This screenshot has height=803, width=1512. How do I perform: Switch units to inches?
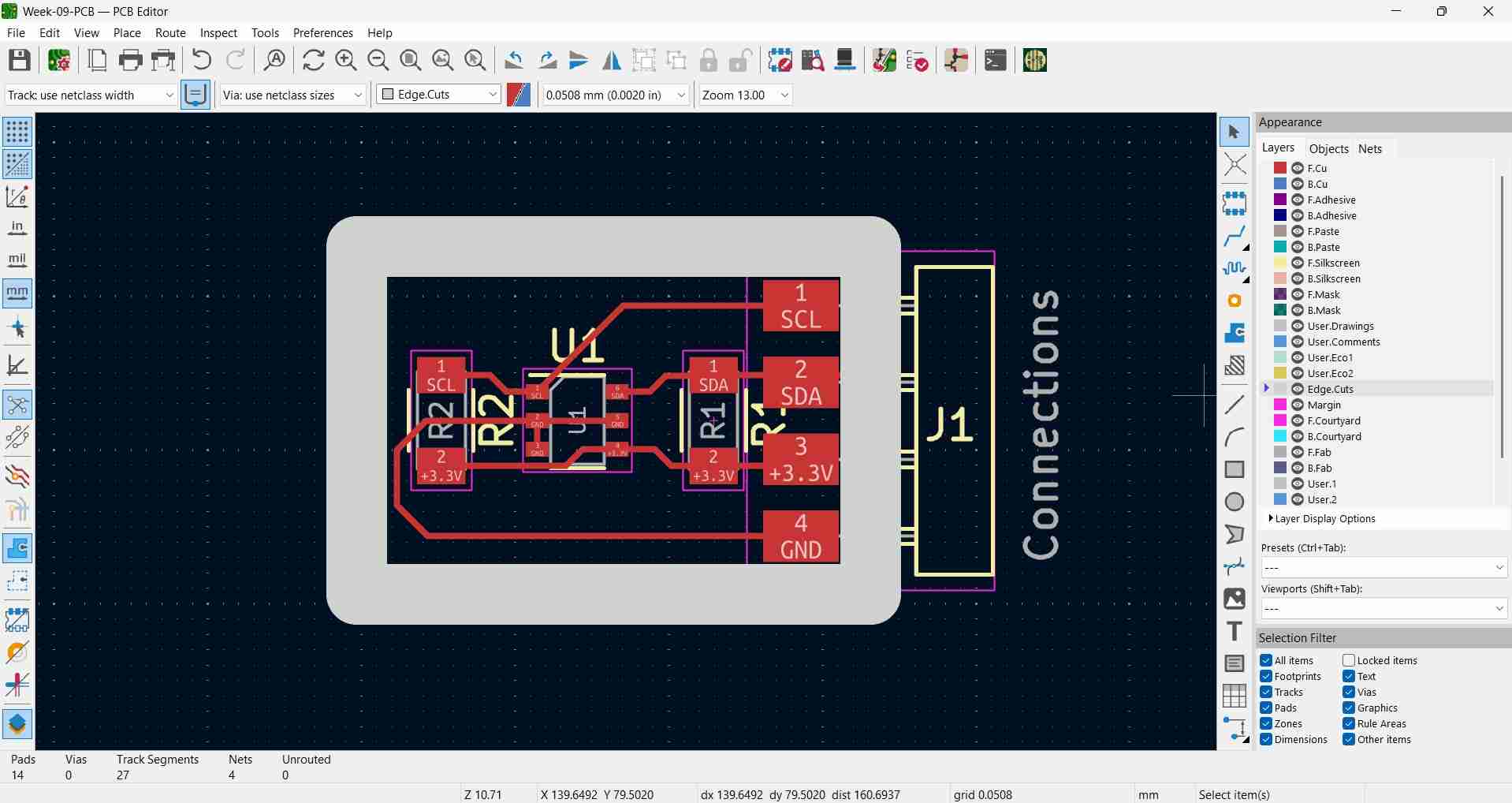tap(17, 229)
